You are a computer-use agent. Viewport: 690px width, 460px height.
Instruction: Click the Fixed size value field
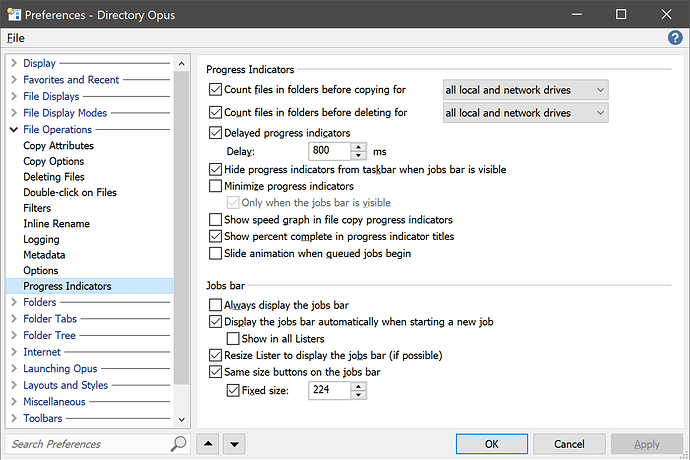pyautogui.click(x=330, y=390)
